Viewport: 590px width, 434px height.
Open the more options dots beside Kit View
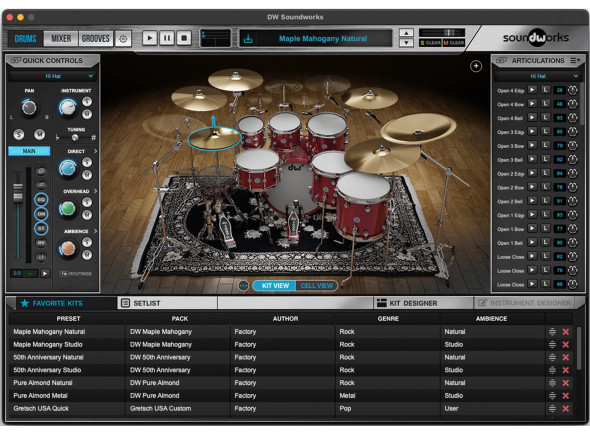tap(243, 286)
